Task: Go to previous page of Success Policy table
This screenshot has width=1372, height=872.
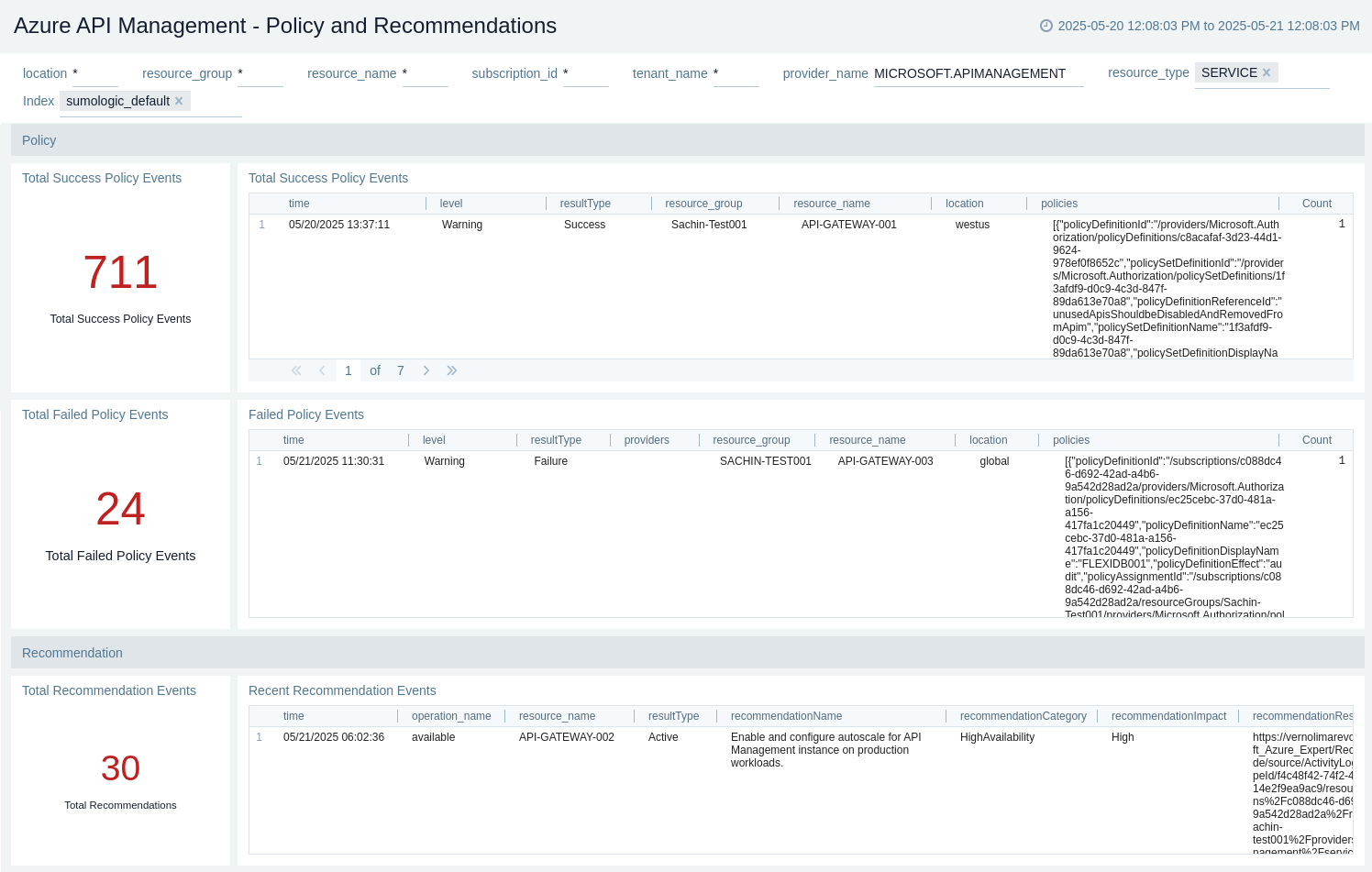Action: point(322,370)
